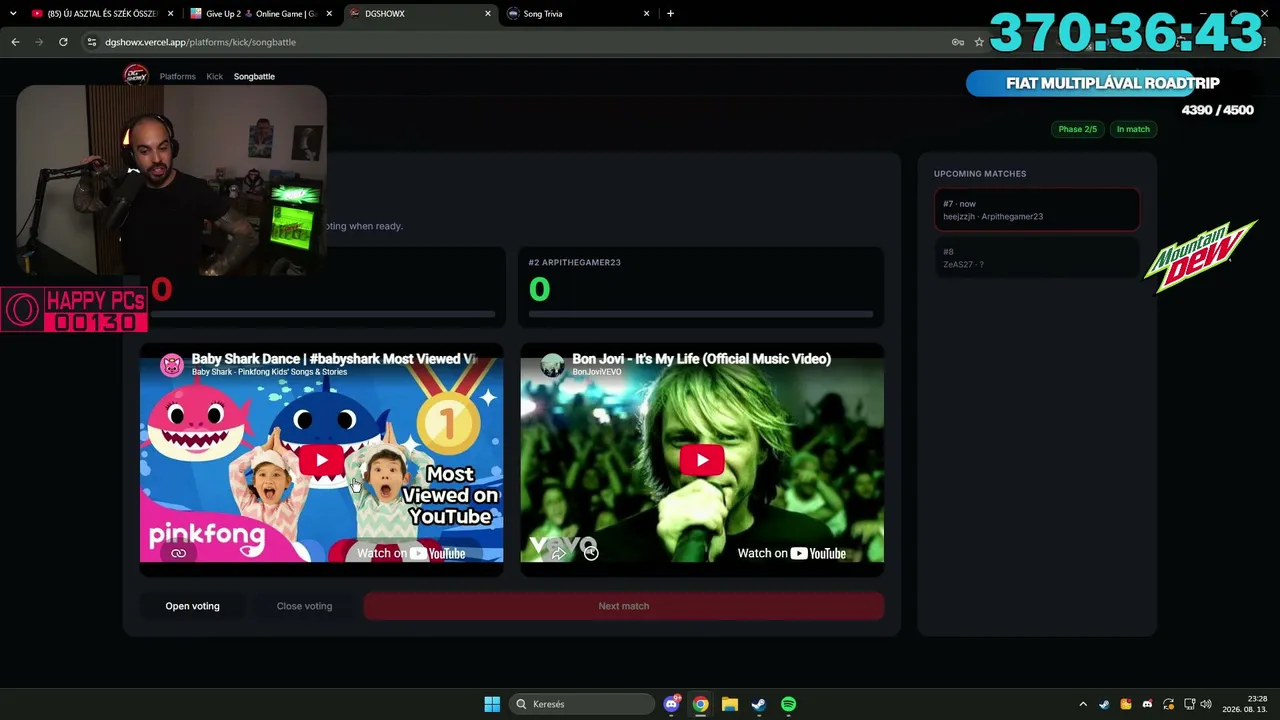Select match #7 heejzzjh vs Arpithegamer23
The height and width of the screenshot is (720, 1280).
pos(1037,210)
